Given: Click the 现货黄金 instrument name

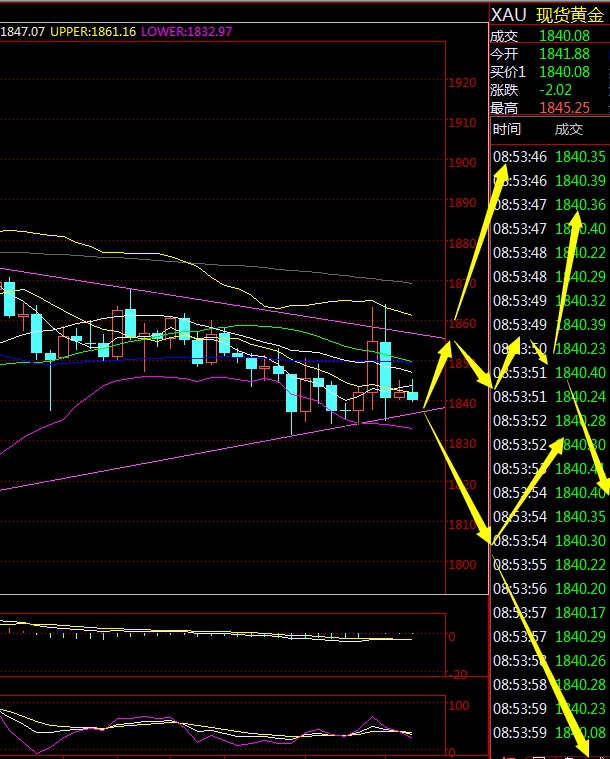Looking at the screenshot, I should coord(569,14).
